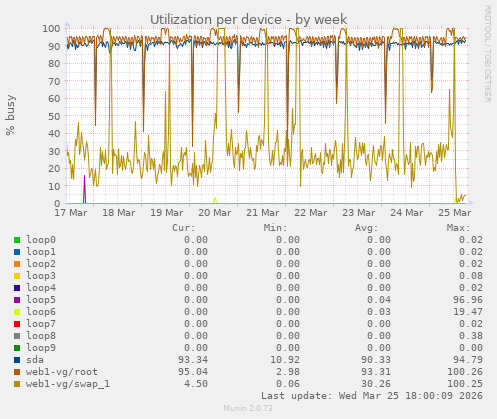
Task: Click the '% busy' y-axis label
Action: tap(10, 115)
